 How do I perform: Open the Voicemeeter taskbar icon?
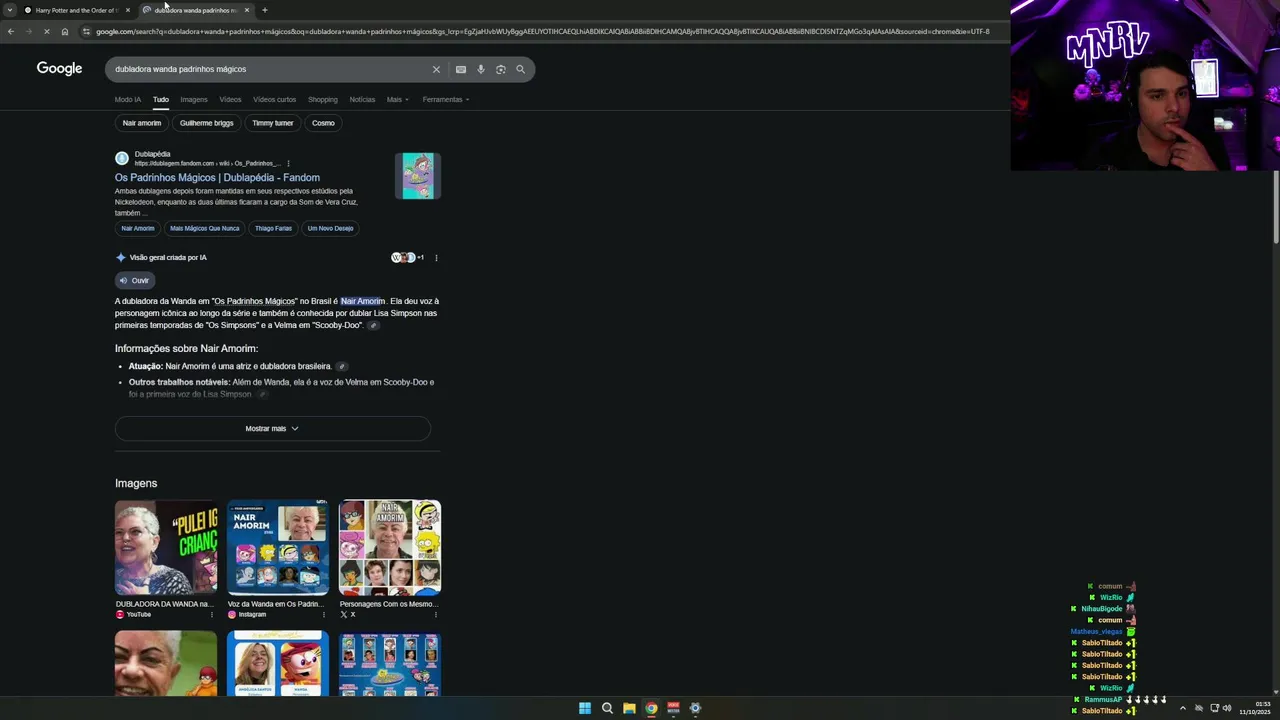(673, 708)
